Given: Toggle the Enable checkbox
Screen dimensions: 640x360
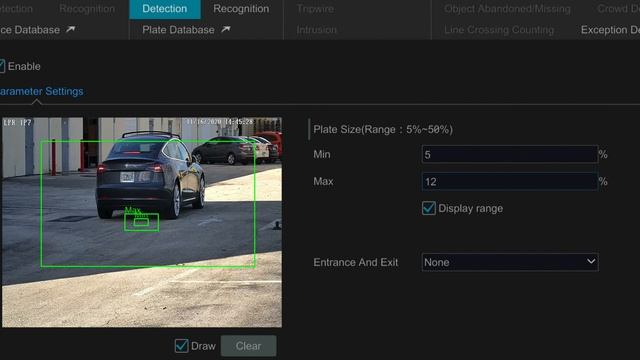Looking at the screenshot, I should point(2,66).
